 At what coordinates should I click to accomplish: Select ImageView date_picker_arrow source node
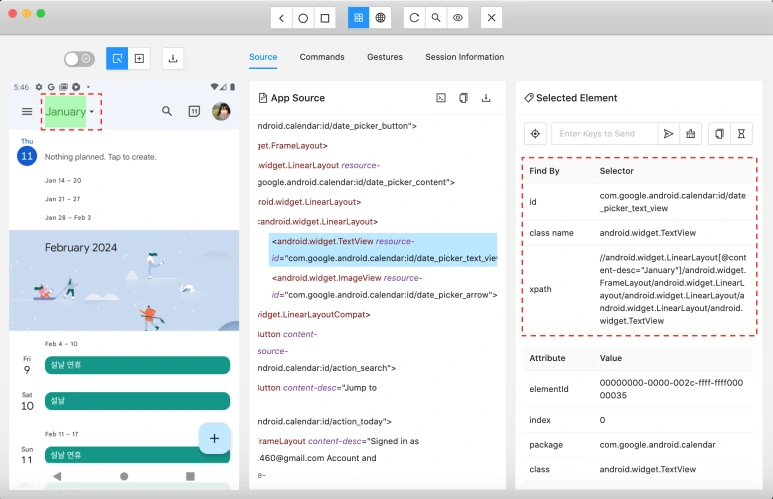(x=384, y=286)
